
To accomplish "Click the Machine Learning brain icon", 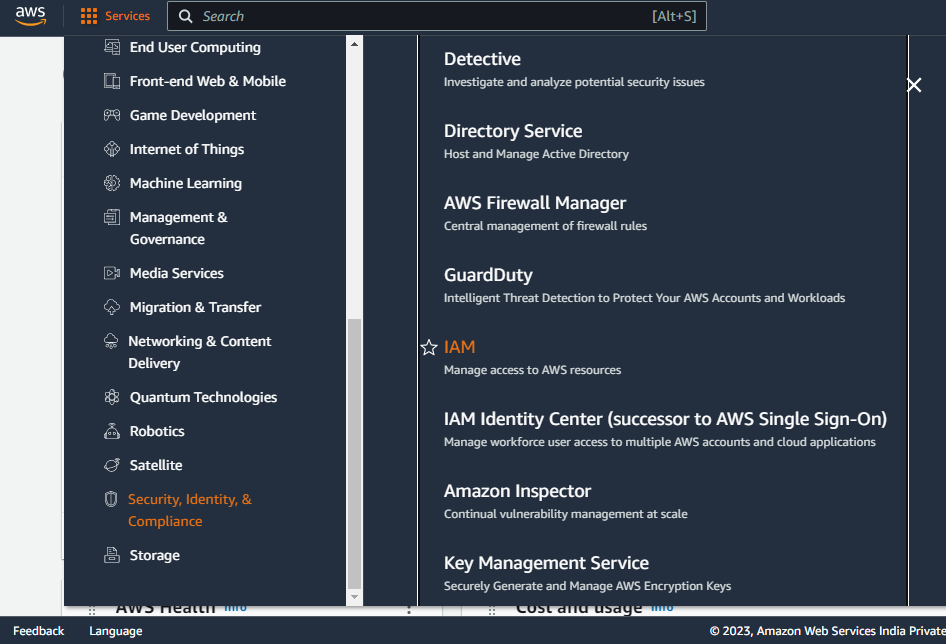I will [112, 183].
